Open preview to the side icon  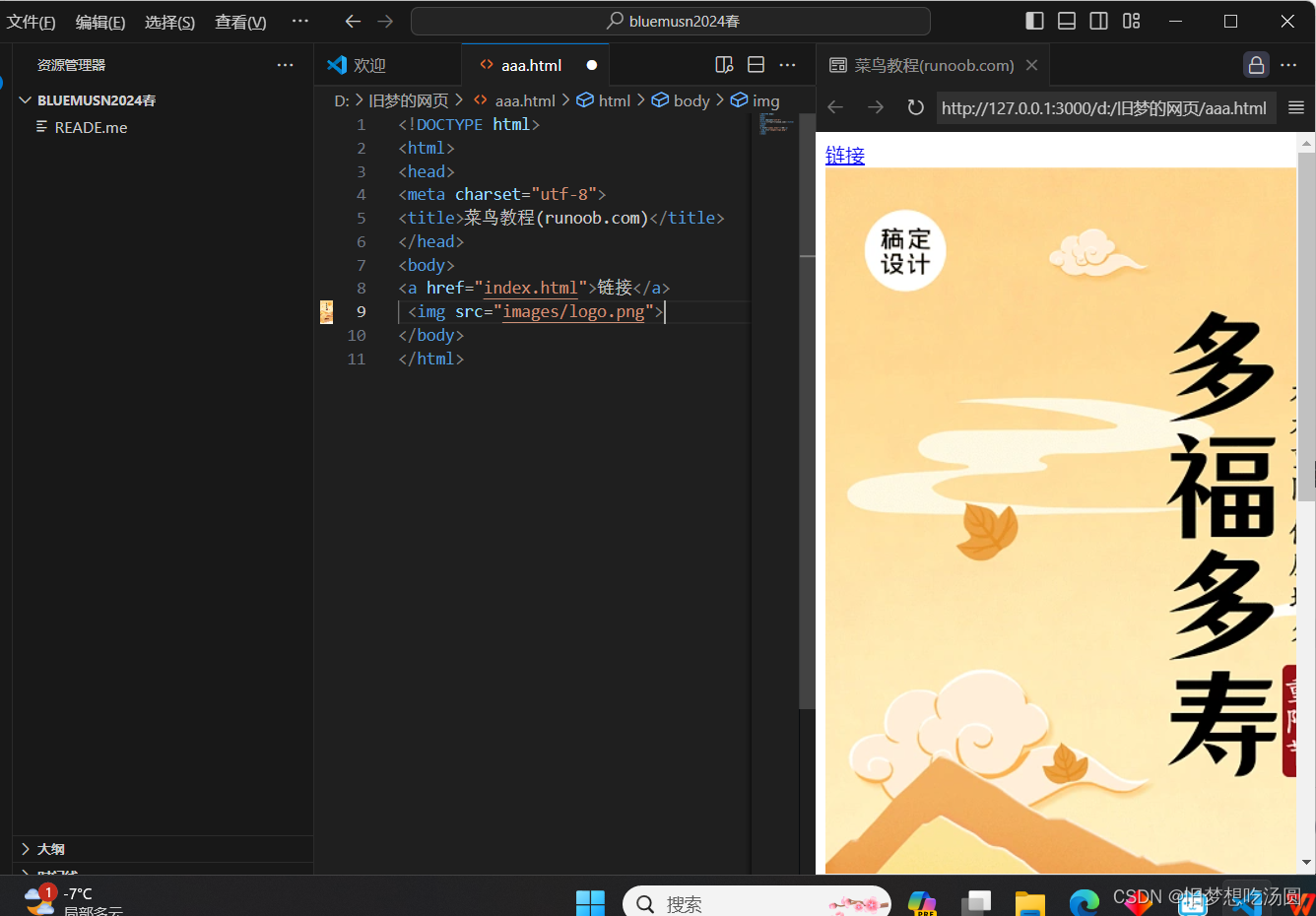click(724, 65)
